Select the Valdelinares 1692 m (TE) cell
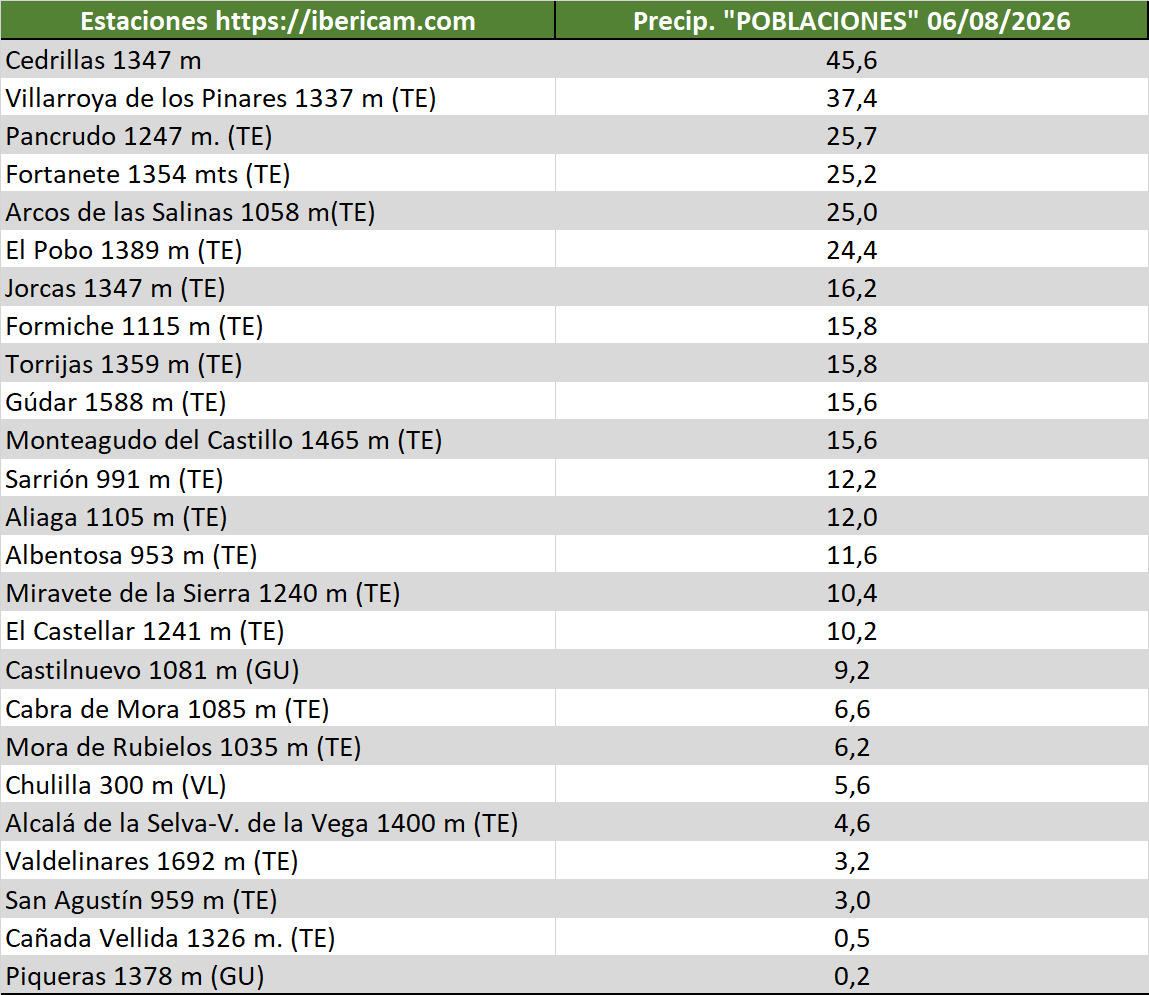This screenshot has height=995, width=1149. [278, 861]
